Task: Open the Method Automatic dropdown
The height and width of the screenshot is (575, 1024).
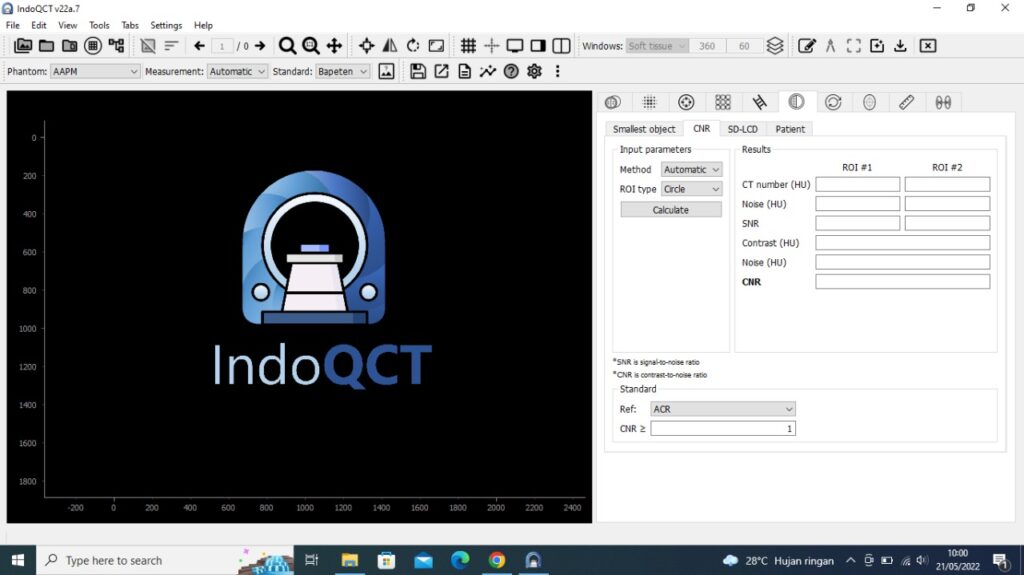Action: click(691, 169)
